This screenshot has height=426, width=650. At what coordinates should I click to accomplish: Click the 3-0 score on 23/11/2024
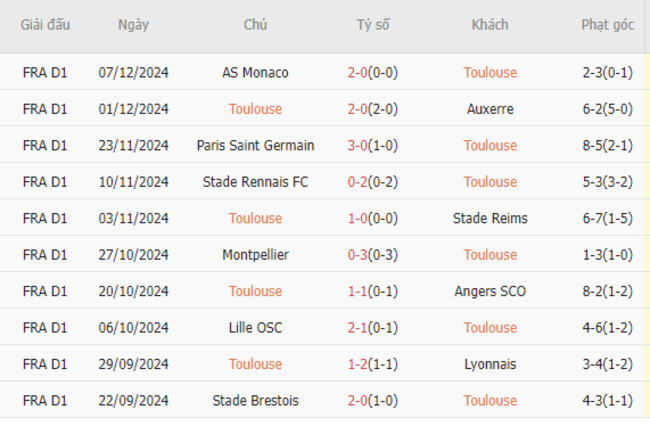(357, 145)
